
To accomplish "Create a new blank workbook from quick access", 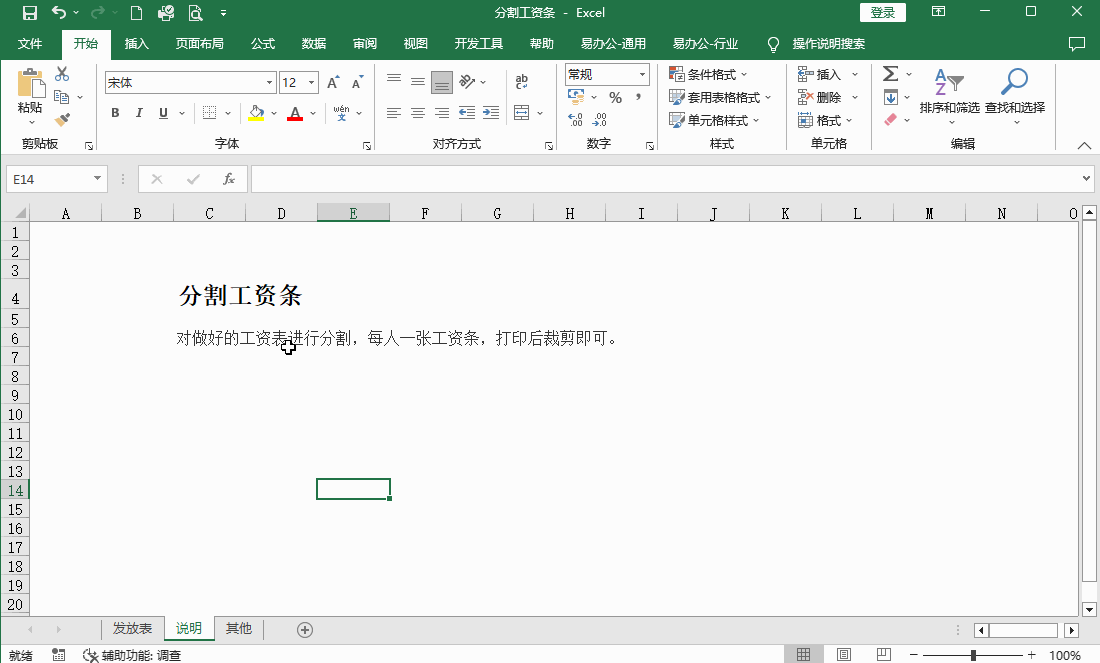I will [x=137, y=13].
